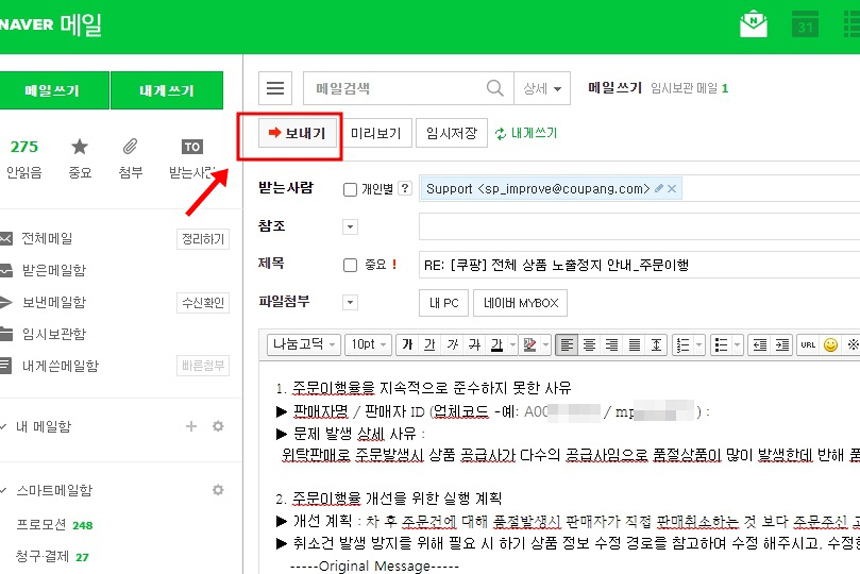Open Naver mail envelope icon in header
The image size is (860, 574).
754,24
